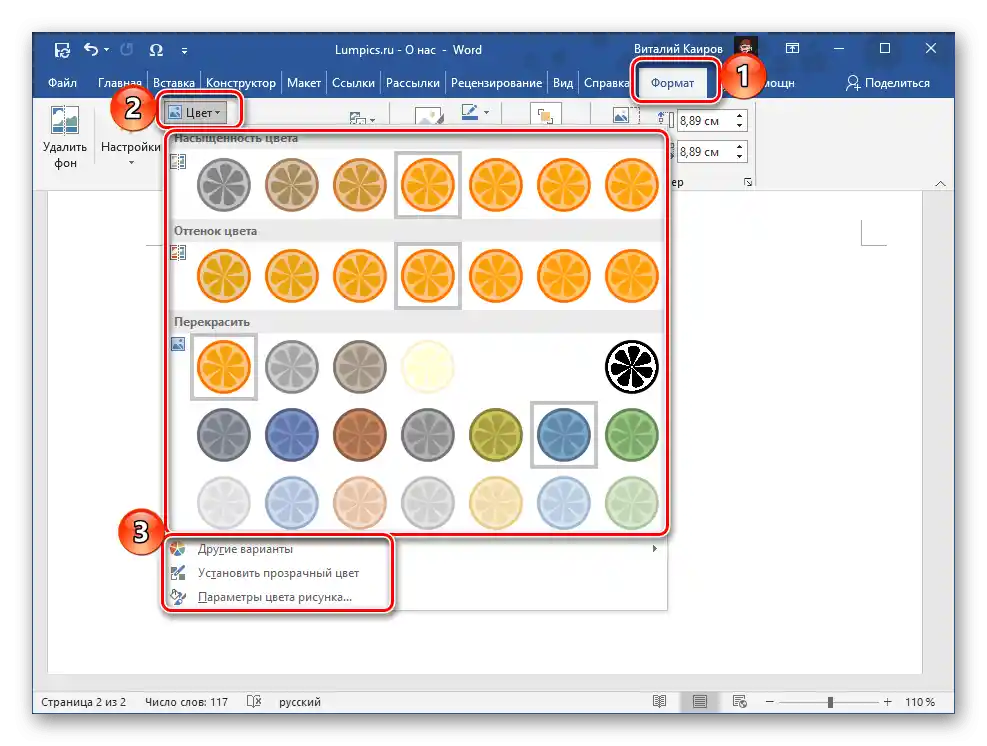Decrease width value bottom stepper
The image size is (987, 746).
(x=740, y=157)
